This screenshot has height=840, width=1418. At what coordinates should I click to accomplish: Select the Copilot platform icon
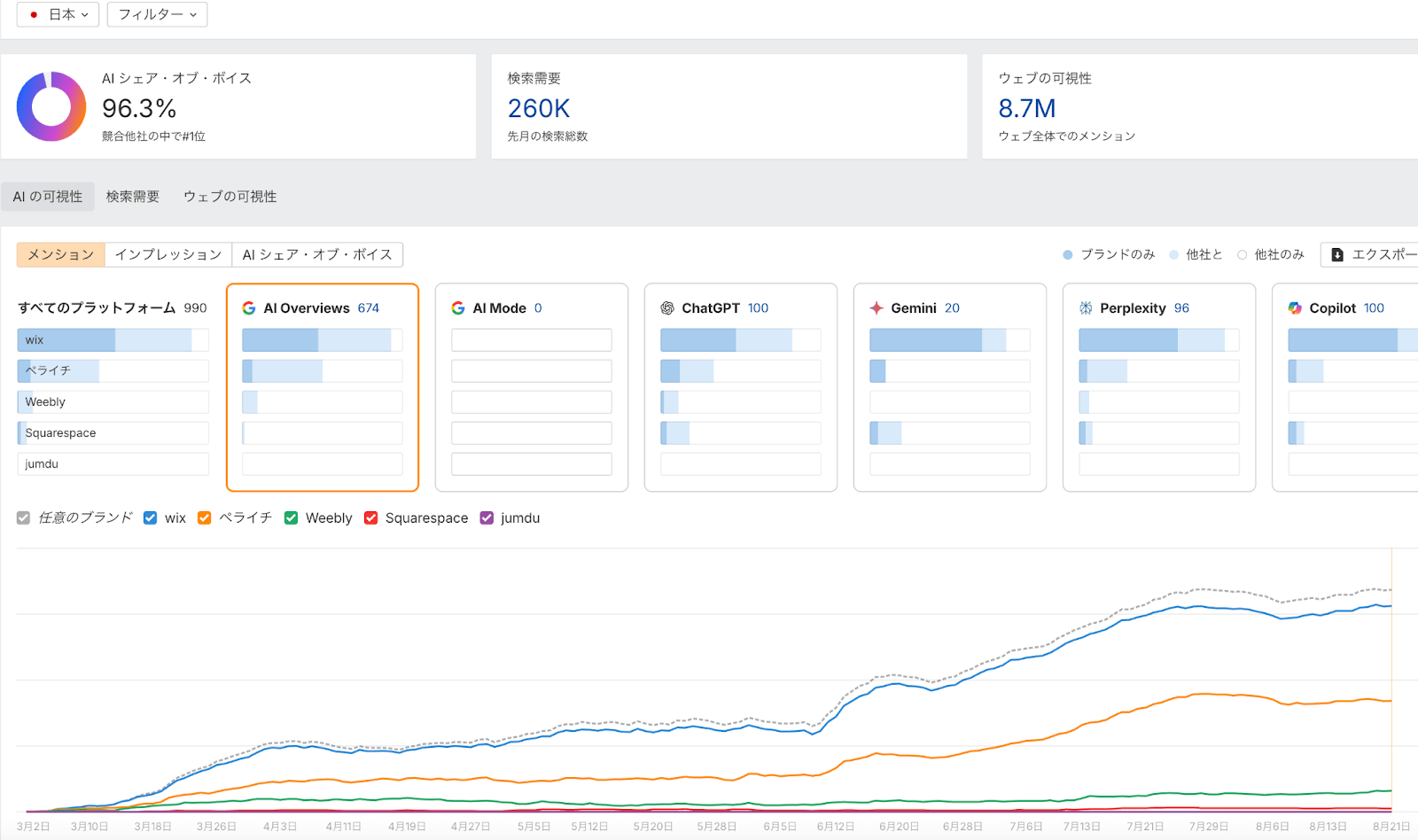(1294, 307)
